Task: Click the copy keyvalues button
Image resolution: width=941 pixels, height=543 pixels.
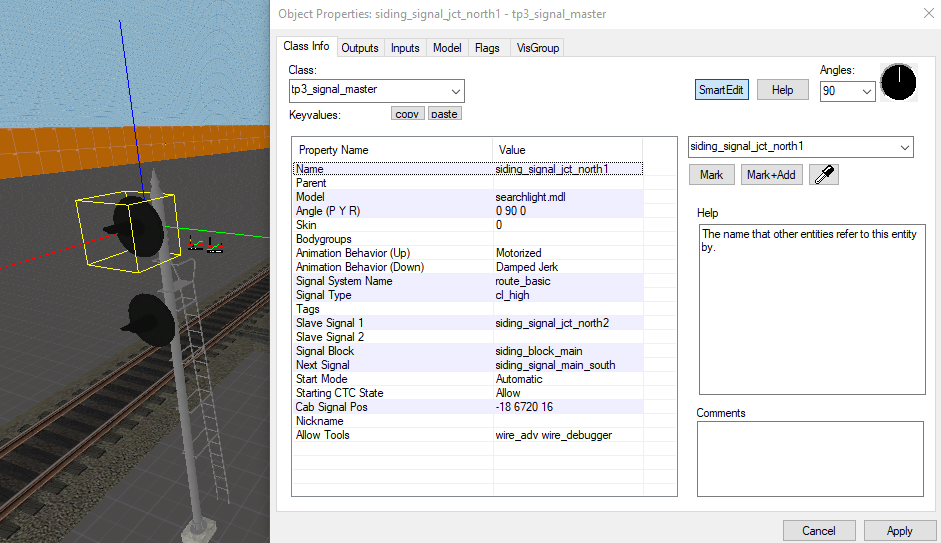Action: click(x=407, y=114)
